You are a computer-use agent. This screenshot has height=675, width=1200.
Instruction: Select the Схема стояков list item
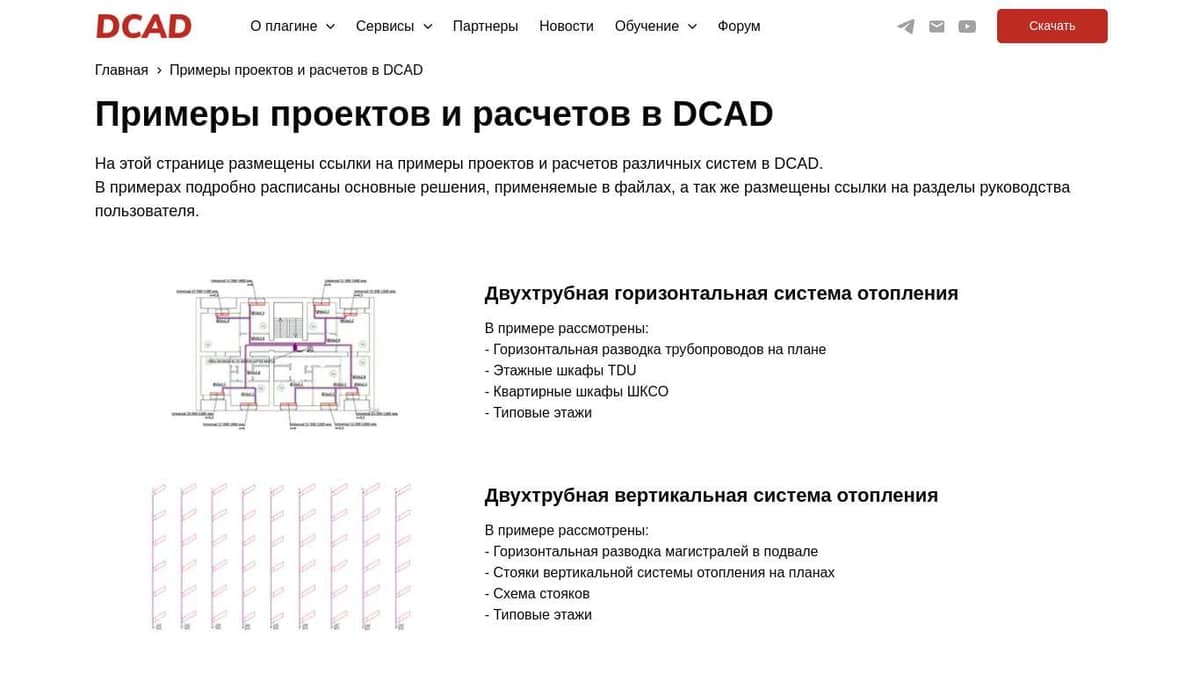[537, 593]
